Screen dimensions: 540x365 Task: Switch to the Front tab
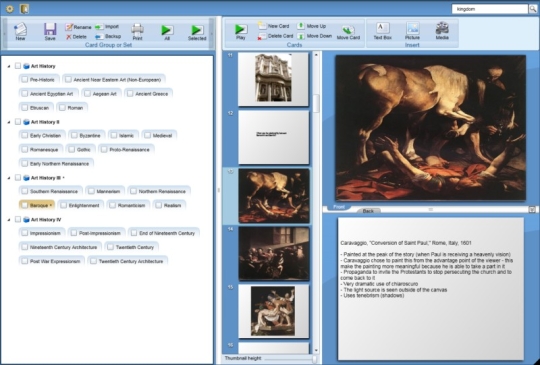[x=339, y=207]
